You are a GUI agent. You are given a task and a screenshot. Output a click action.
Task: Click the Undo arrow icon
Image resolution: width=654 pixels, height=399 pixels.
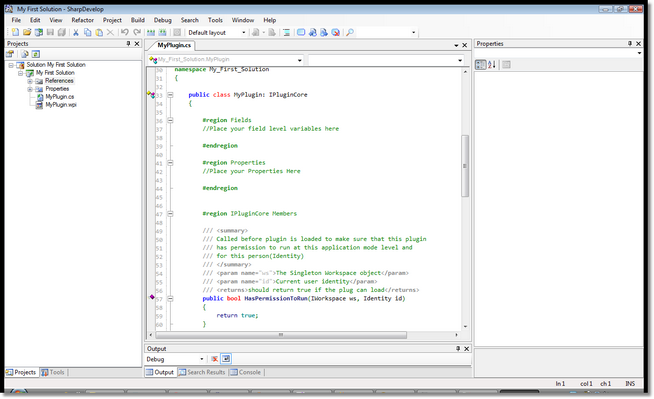point(124,32)
